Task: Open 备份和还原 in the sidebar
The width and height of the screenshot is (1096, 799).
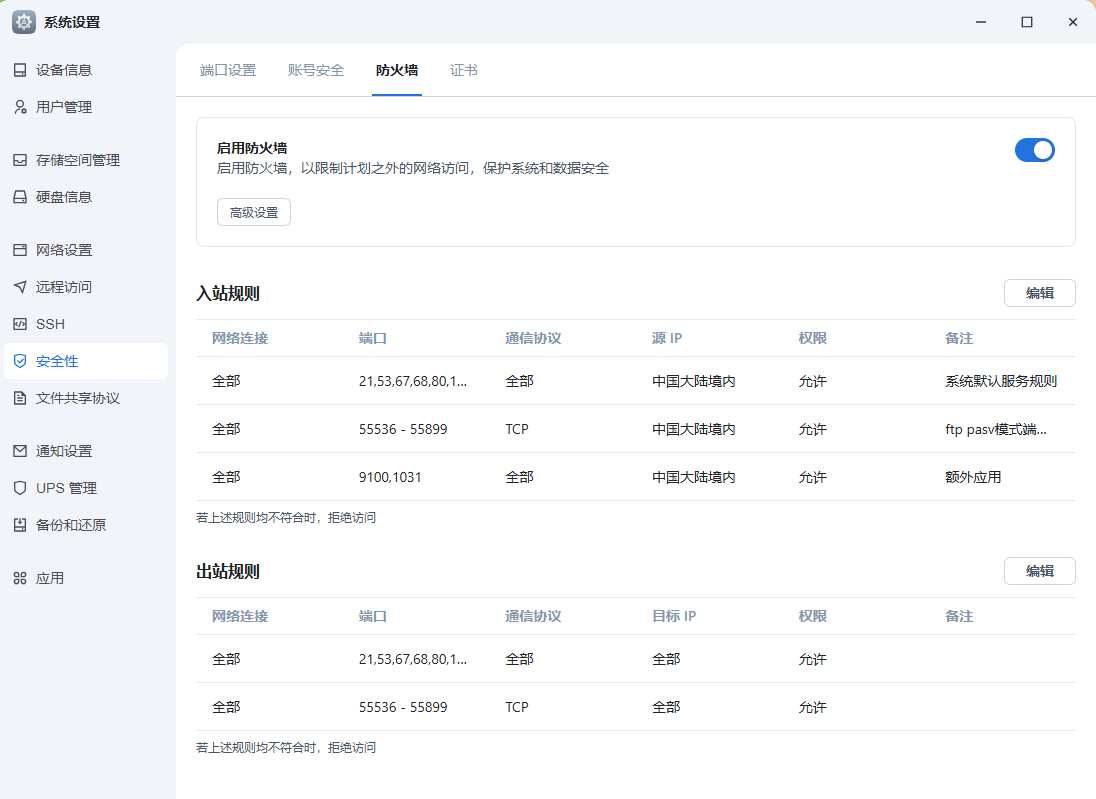Action: coord(86,526)
